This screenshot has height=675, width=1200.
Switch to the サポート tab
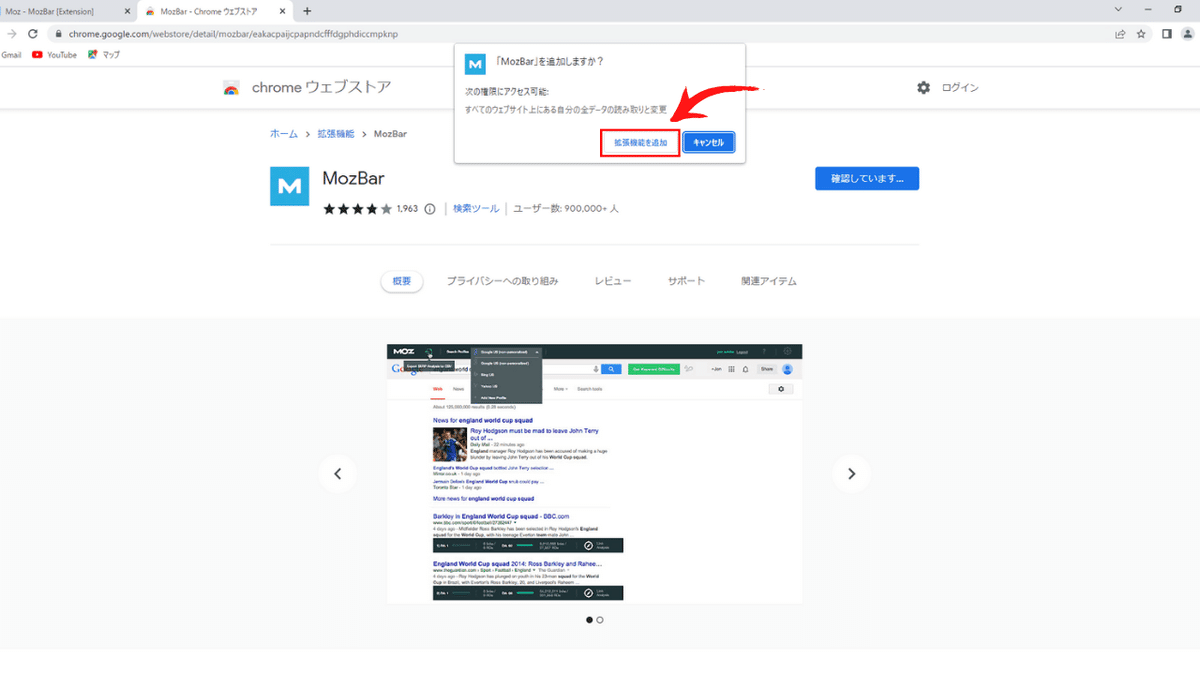[x=686, y=282]
